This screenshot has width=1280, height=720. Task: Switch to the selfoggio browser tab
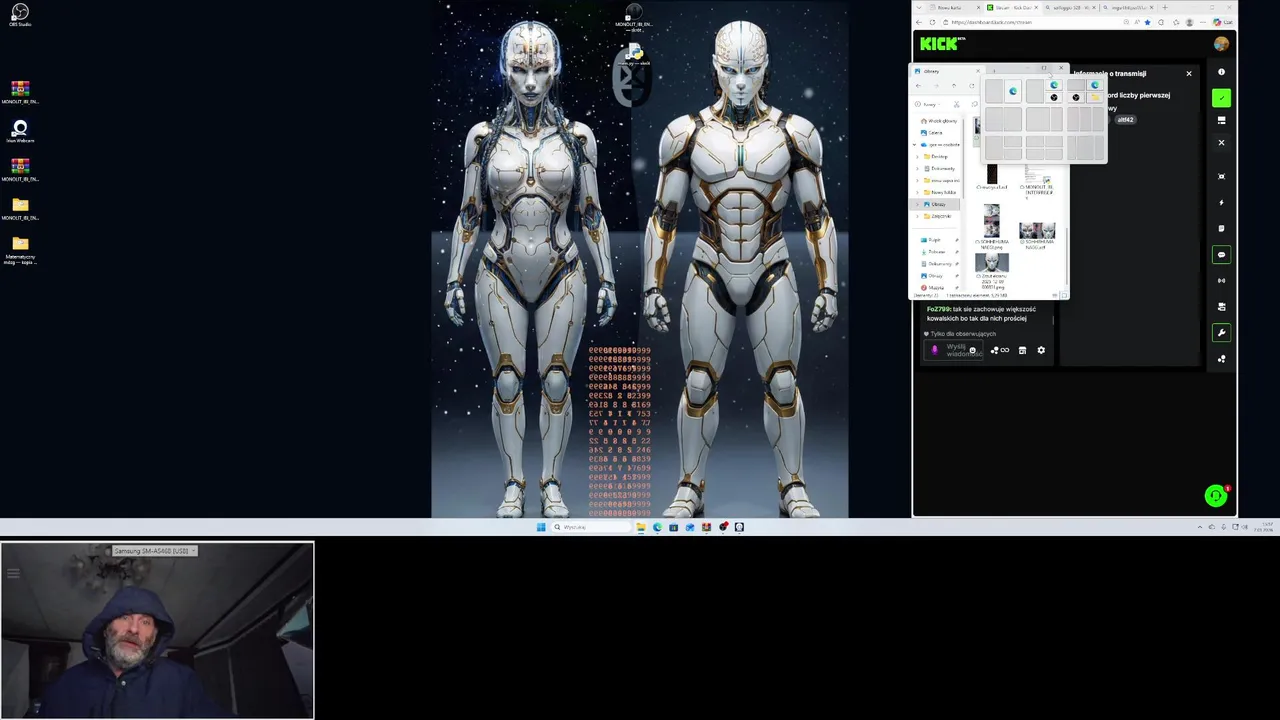(1070, 7)
